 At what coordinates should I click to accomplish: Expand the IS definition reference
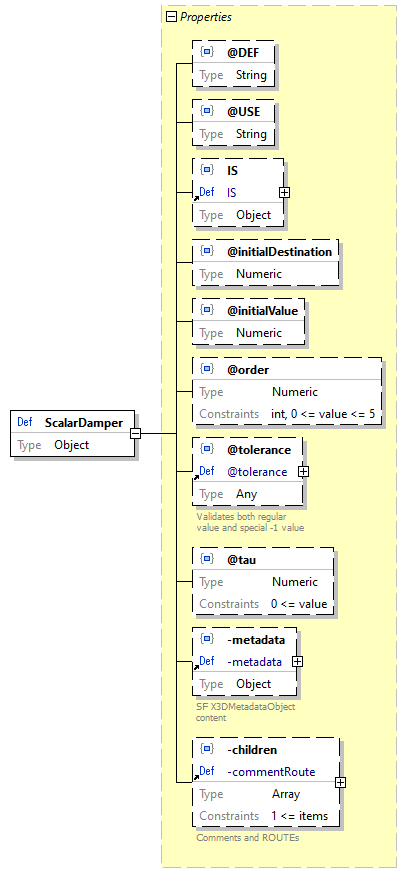[x=284, y=192]
